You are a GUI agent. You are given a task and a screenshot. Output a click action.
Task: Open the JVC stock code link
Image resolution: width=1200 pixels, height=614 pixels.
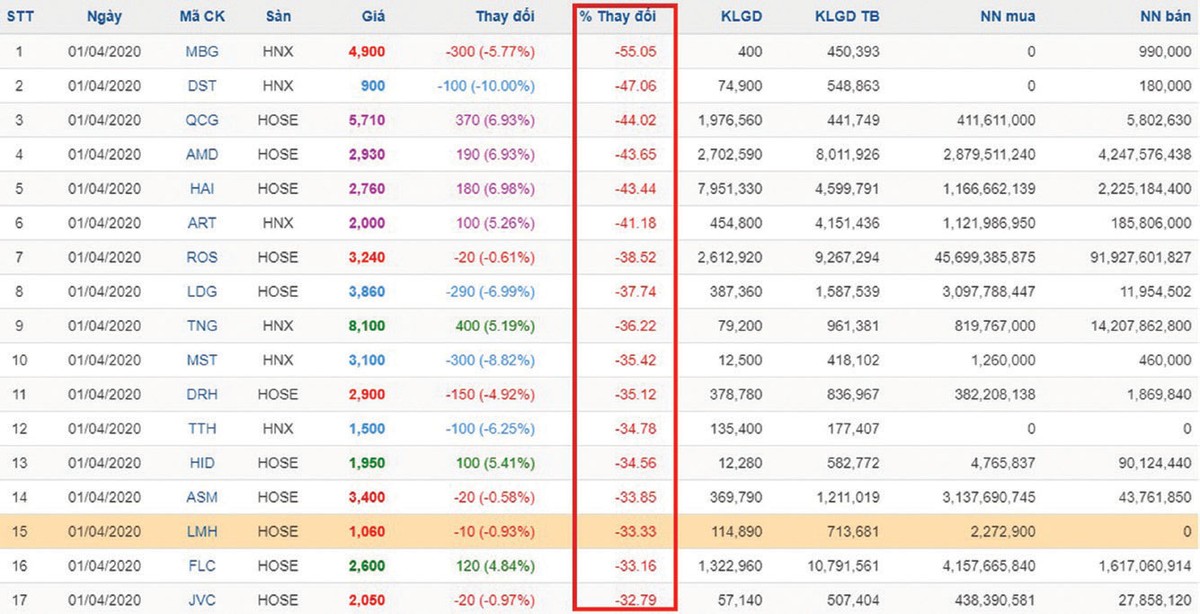click(202, 599)
